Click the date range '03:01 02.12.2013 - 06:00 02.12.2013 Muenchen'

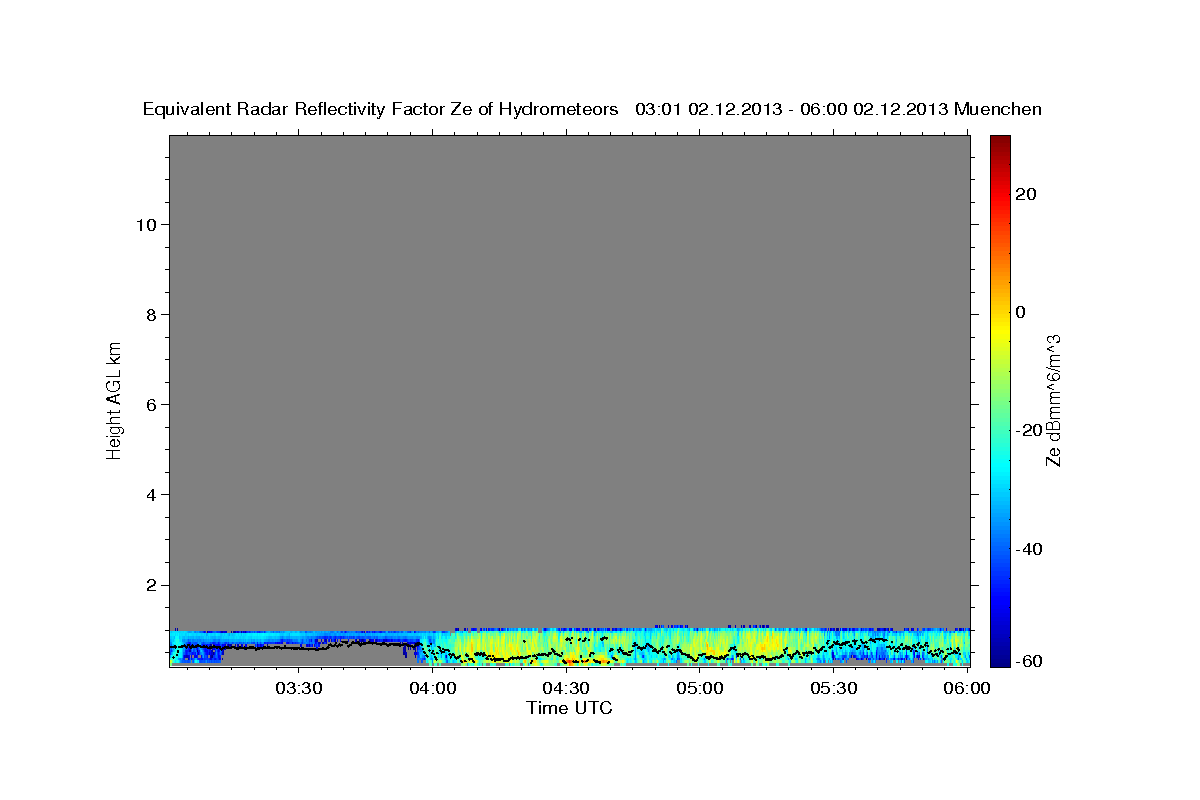[x=839, y=109]
